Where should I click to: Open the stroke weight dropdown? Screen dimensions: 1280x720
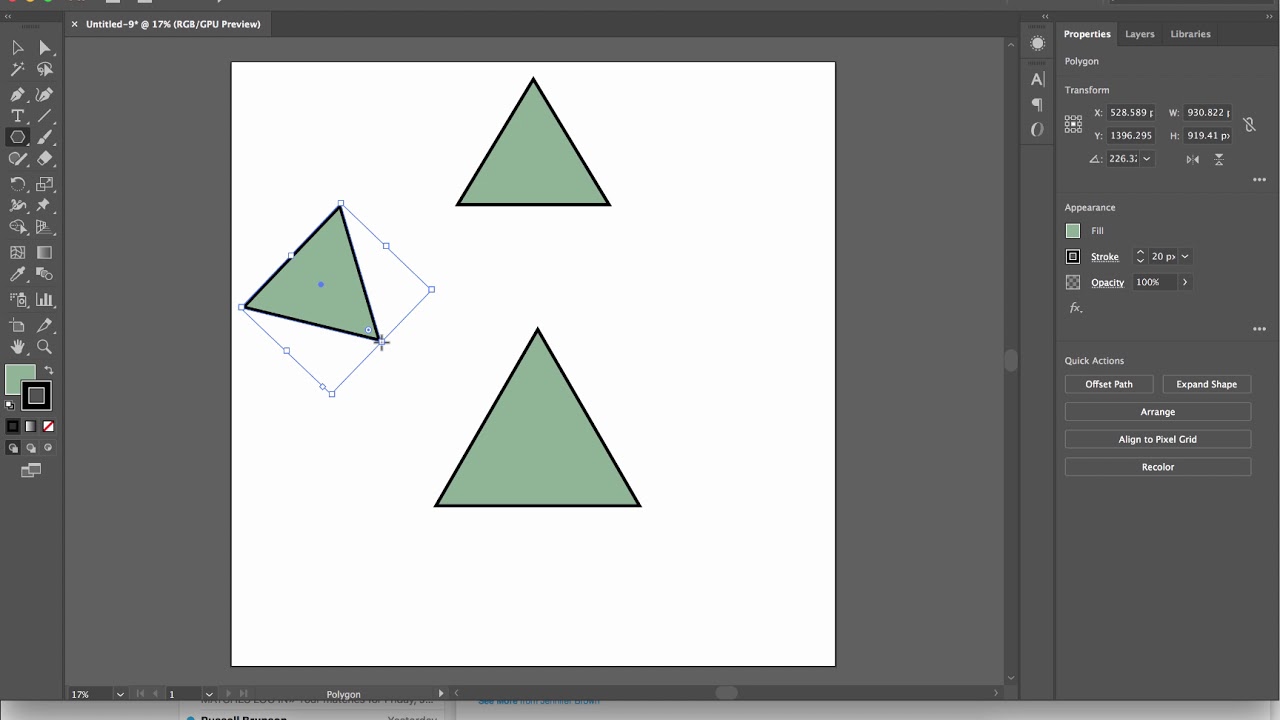1185,257
